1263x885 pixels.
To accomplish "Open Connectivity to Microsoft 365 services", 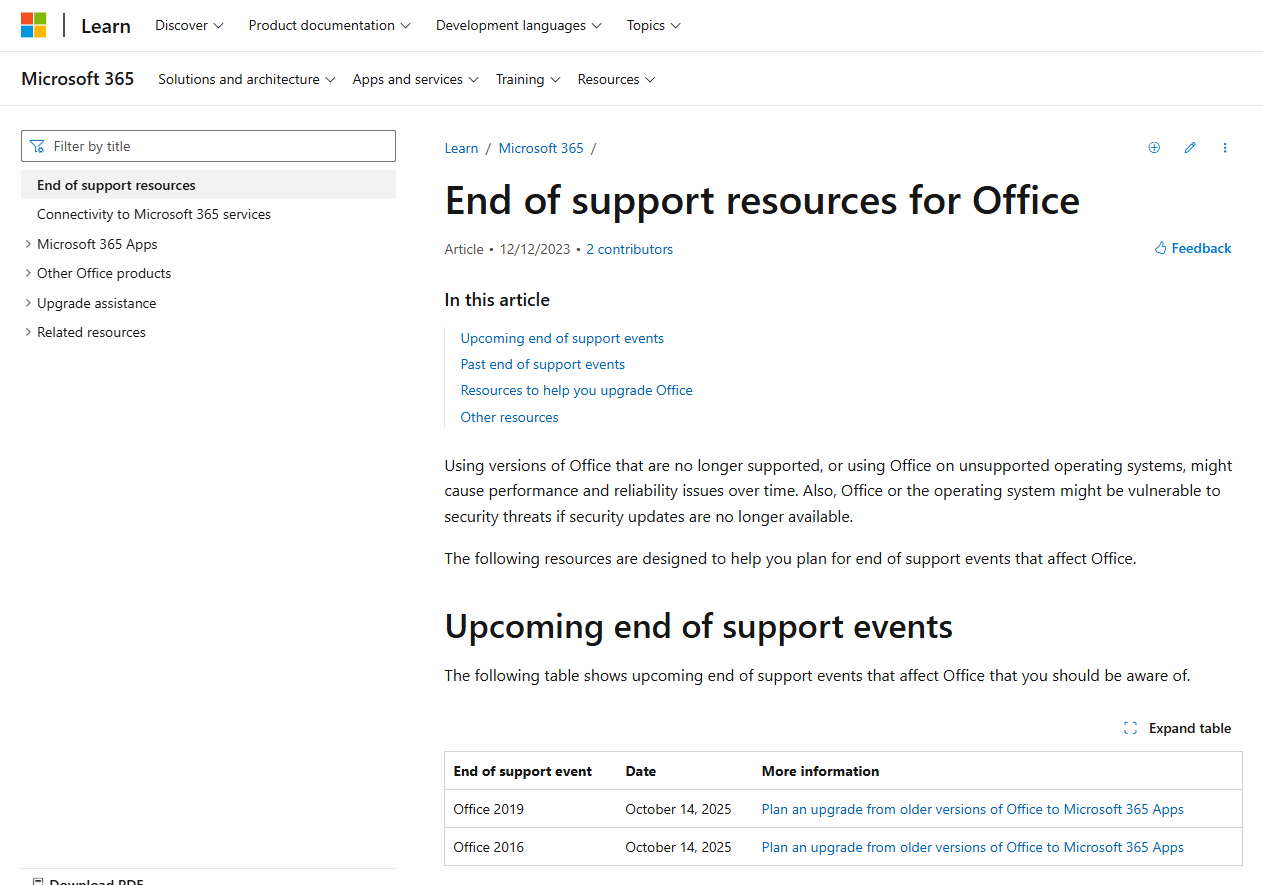I will 154,214.
